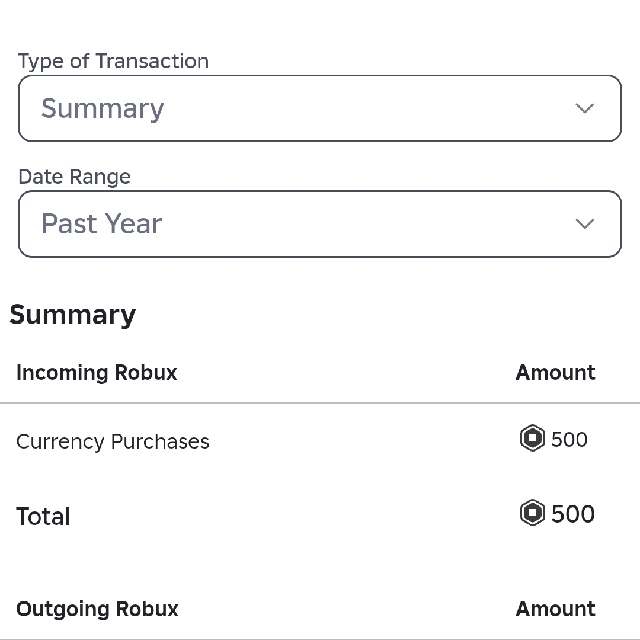
Task: Click the Incoming Robux column header
Action: [x=97, y=373]
